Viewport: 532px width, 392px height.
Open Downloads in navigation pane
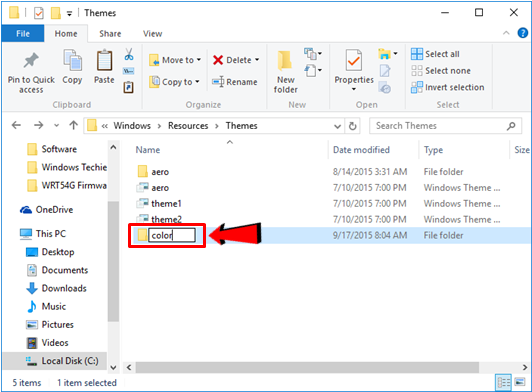click(x=56, y=288)
